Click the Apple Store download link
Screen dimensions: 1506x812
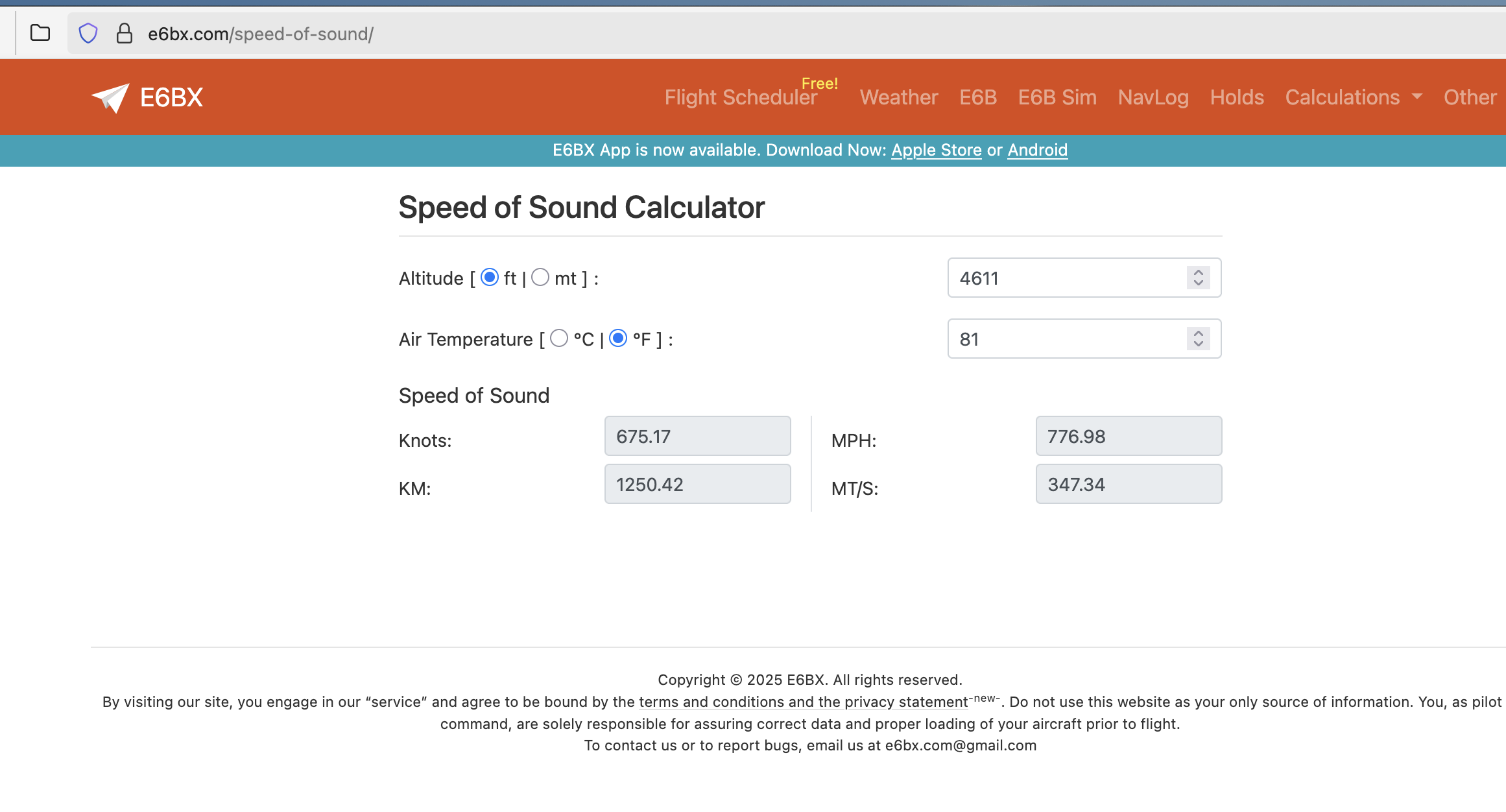coord(937,150)
